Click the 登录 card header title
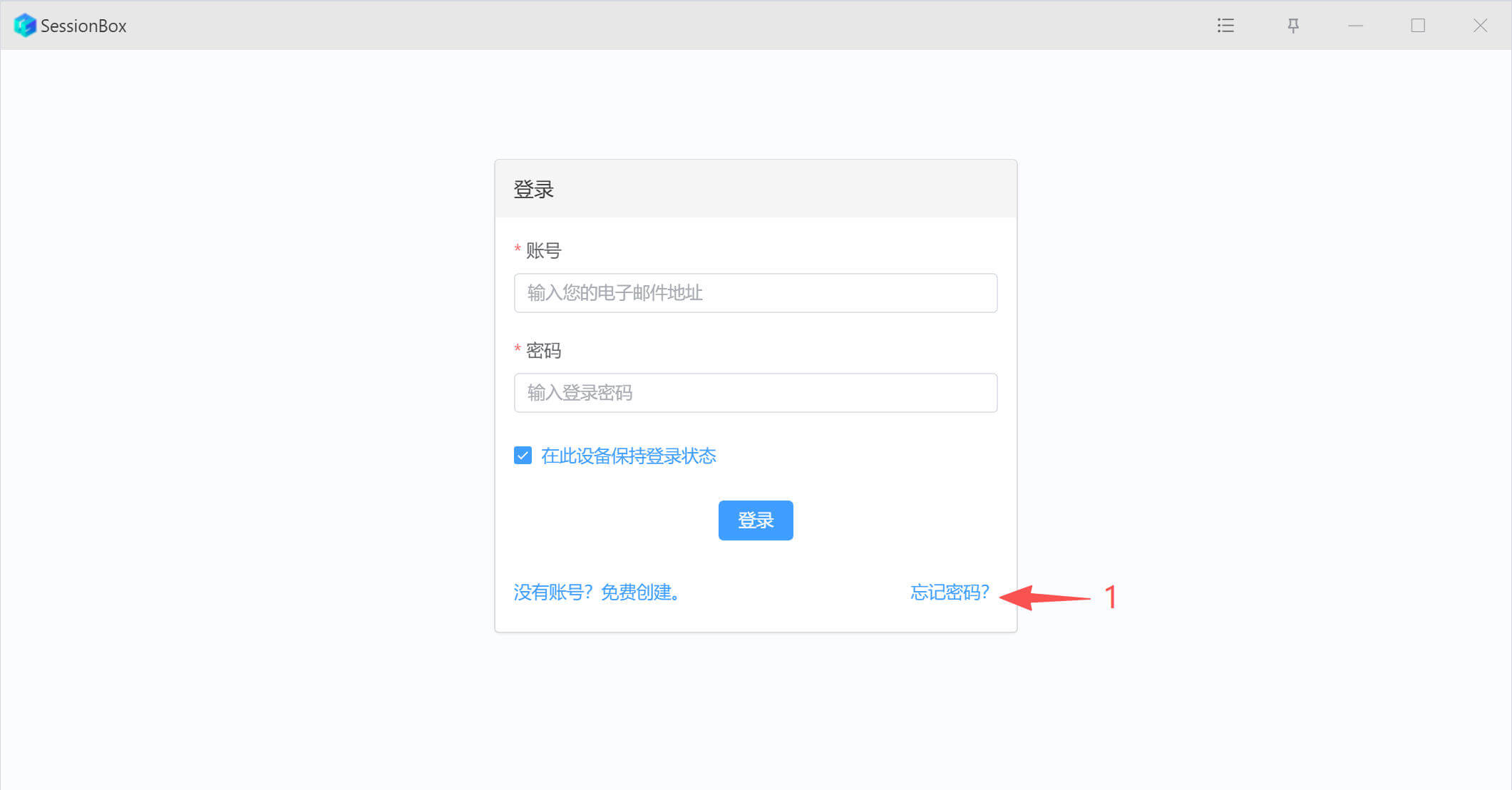Viewport: 1512px width, 790px height. (x=533, y=190)
